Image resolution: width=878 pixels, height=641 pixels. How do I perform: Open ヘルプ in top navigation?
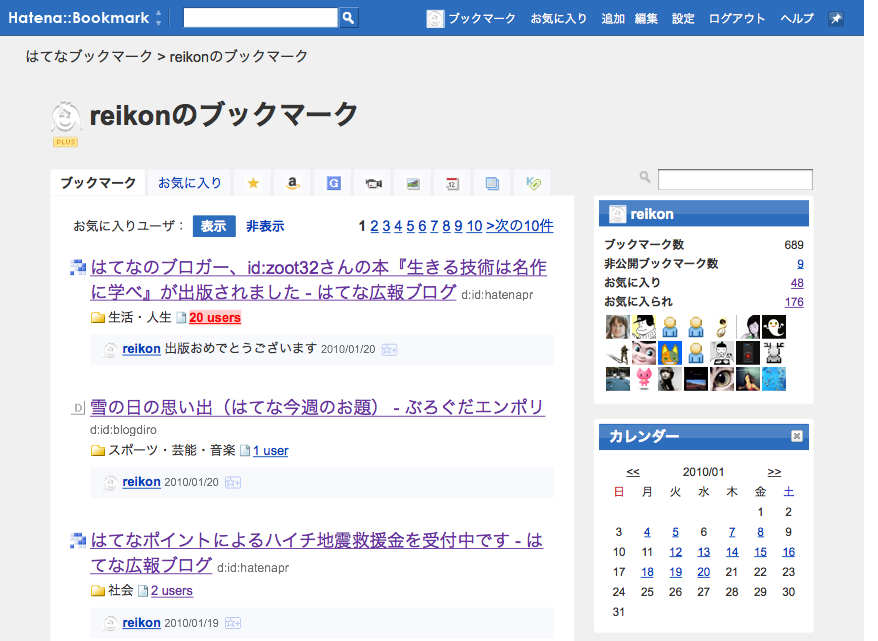[797, 18]
